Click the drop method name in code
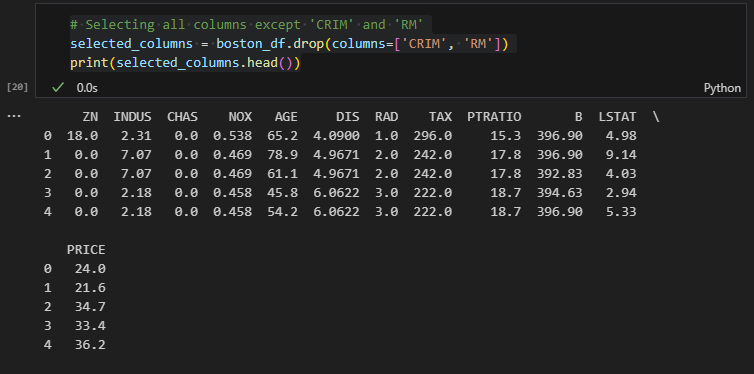The image size is (754, 374). [x=309, y=44]
